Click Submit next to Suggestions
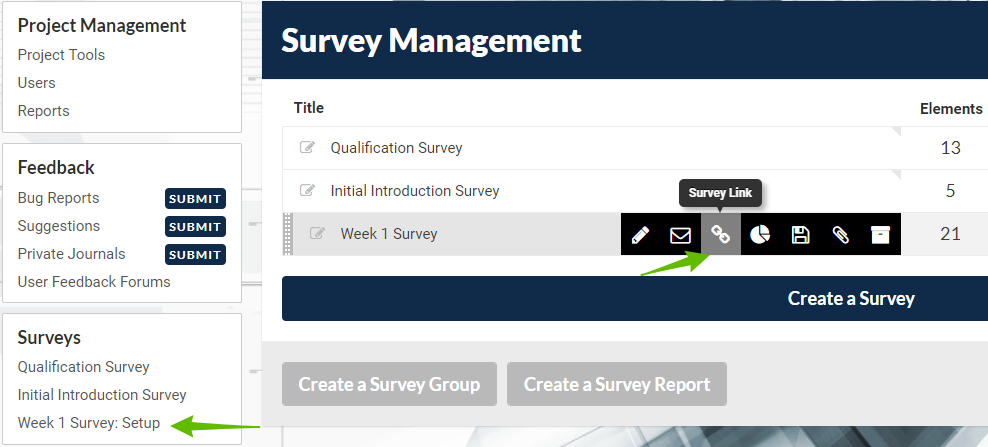This screenshot has width=988, height=447. point(195,226)
